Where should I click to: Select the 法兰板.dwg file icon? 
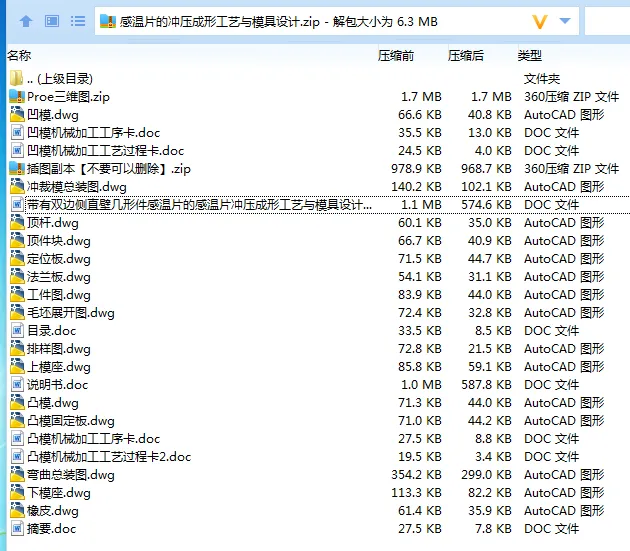click(x=17, y=277)
